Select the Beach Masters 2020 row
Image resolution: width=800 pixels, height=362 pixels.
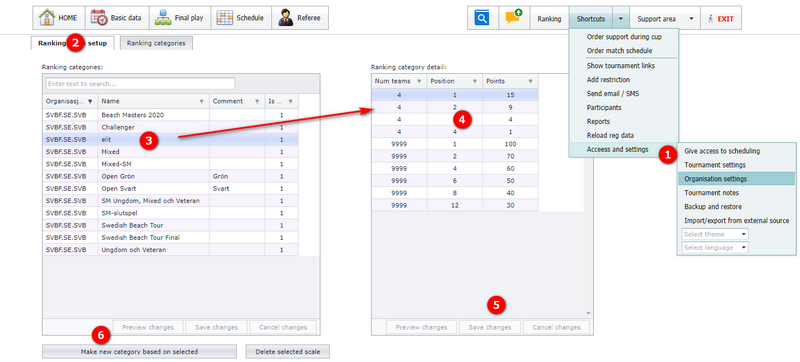(170, 115)
